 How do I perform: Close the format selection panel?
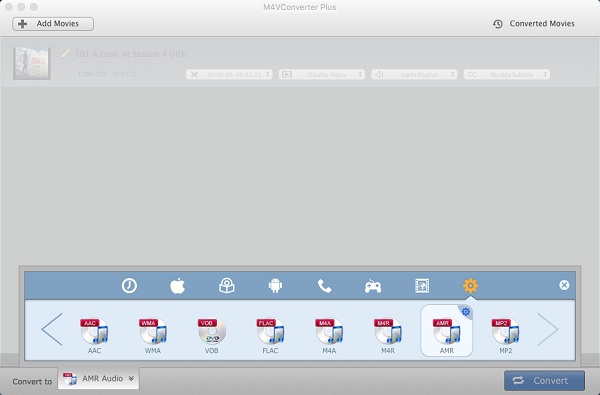[564, 285]
